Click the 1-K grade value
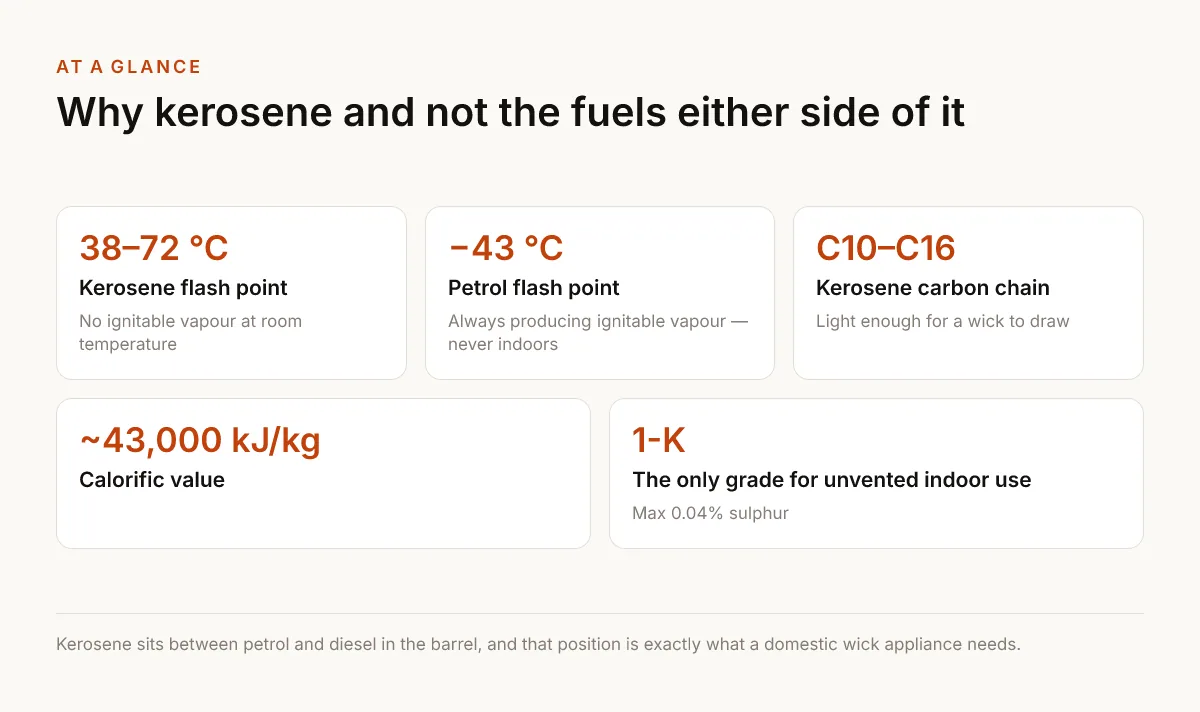Screen dimensions: 1200x712 click(659, 440)
